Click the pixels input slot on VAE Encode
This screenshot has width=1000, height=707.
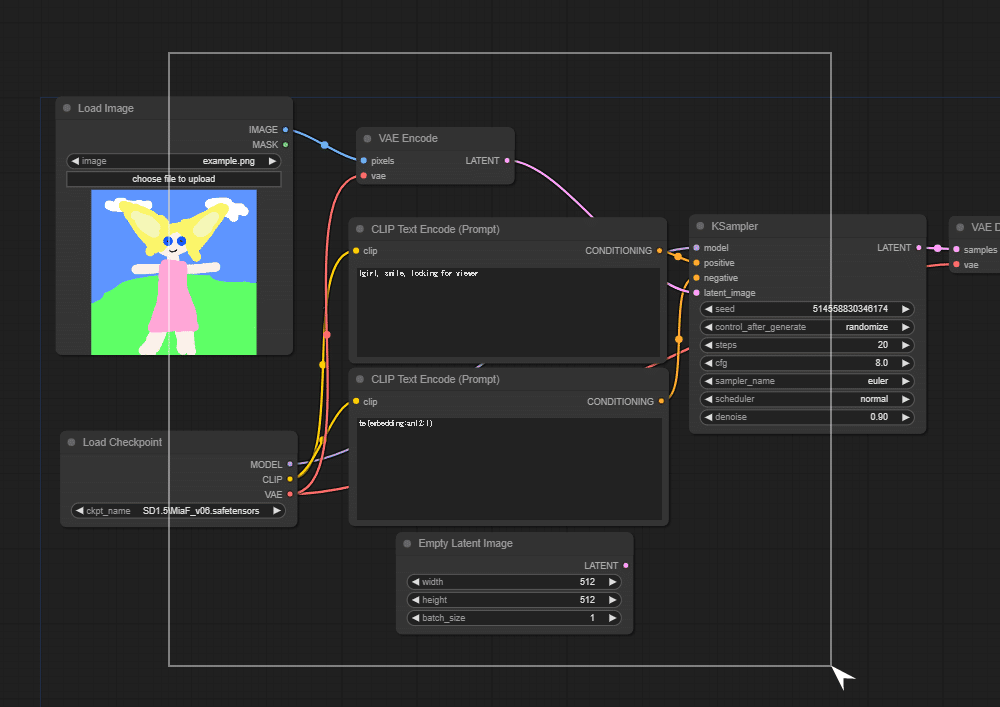point(364,161)
